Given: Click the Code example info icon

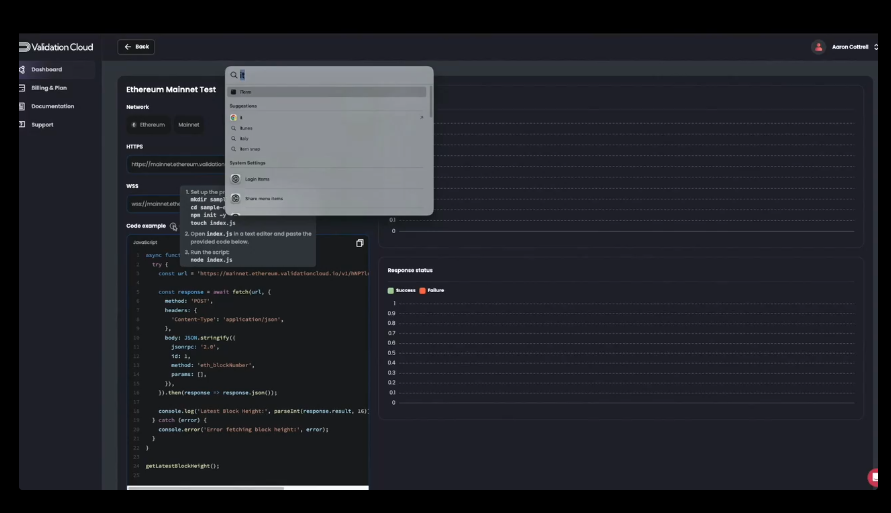Looking at the screenshot, I should click(x=173, y=226).
